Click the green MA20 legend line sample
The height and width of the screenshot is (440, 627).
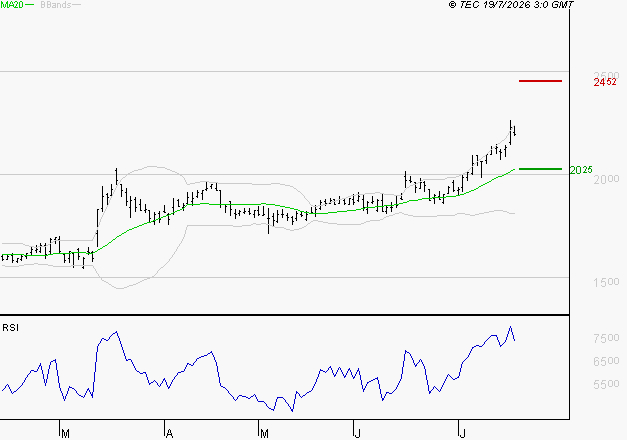[30, 5]
